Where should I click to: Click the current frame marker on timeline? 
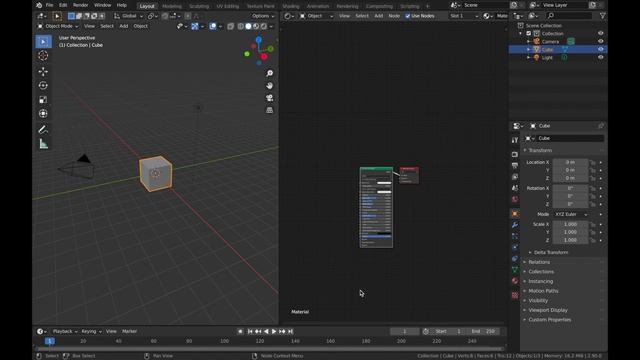click(x=49, y=341)
